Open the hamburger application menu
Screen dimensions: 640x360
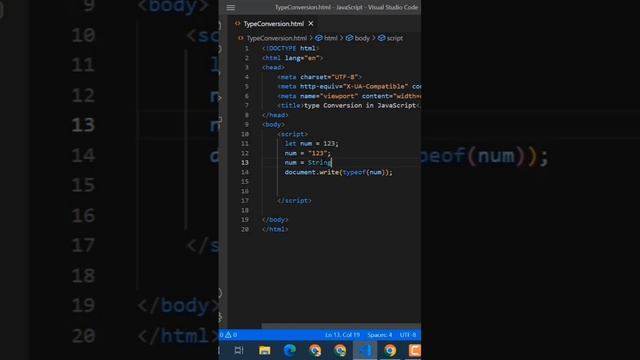(x=231, y=7)
